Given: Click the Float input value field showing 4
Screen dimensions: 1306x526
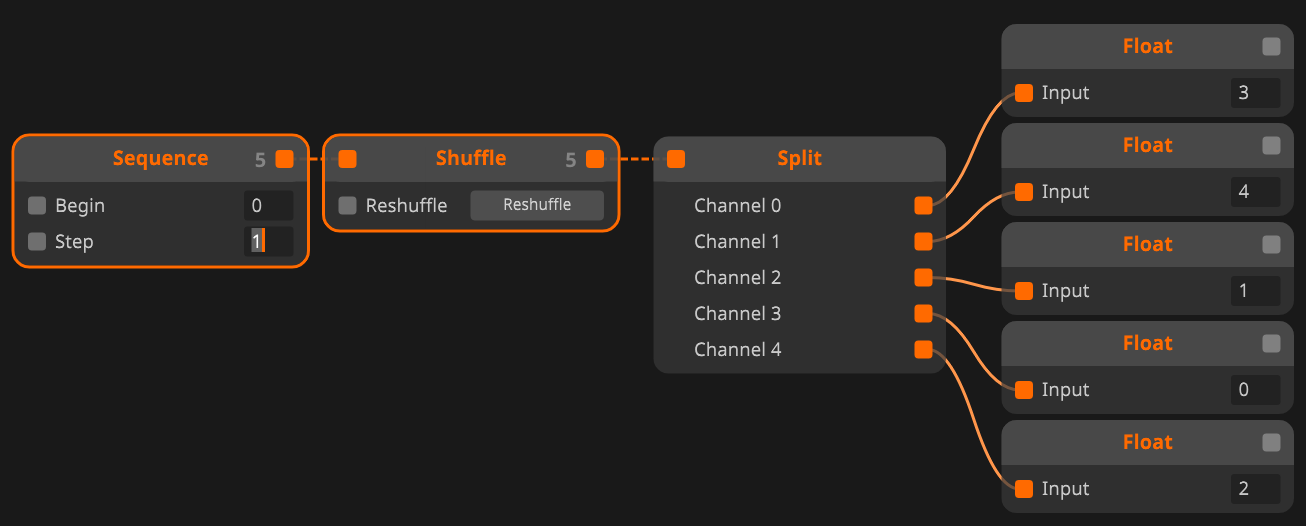Looking at the screenshot, I should coord(1256,191).
